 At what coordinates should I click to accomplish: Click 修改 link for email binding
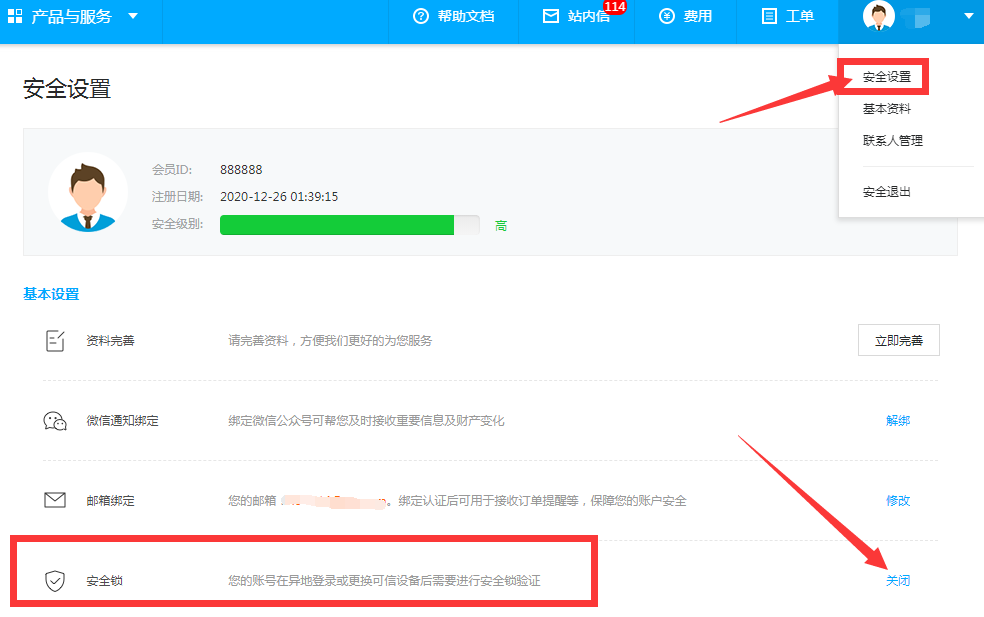point(897,500)
